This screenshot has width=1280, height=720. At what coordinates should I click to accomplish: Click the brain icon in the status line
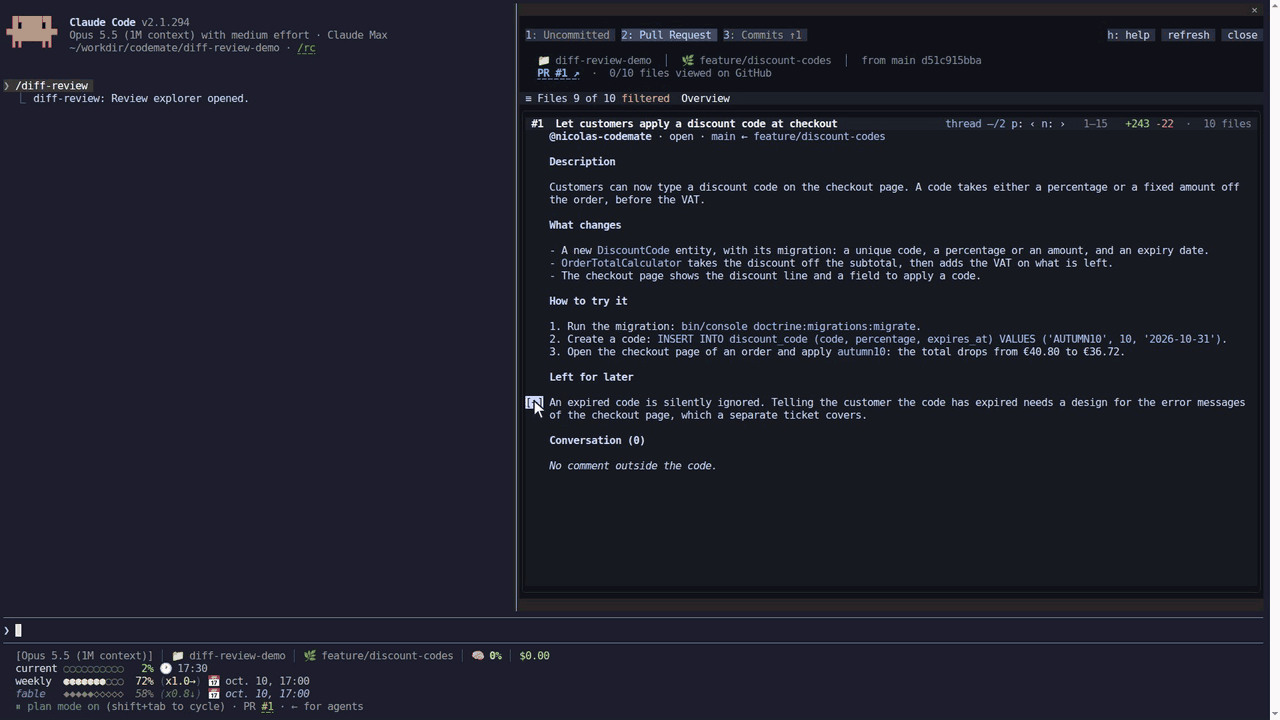[x=478, y=656]
